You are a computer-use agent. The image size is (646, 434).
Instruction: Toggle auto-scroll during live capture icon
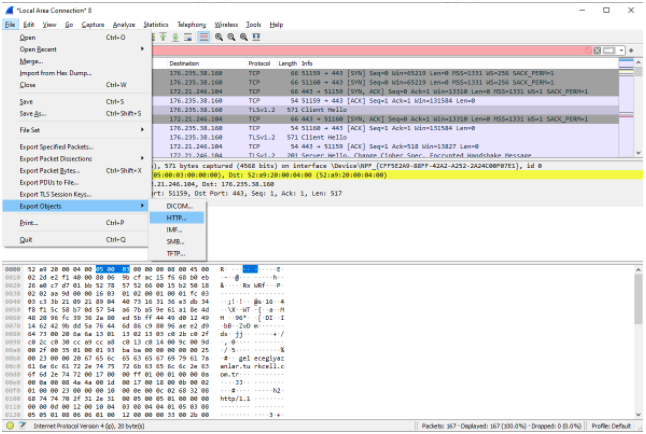tap(188, 37)
